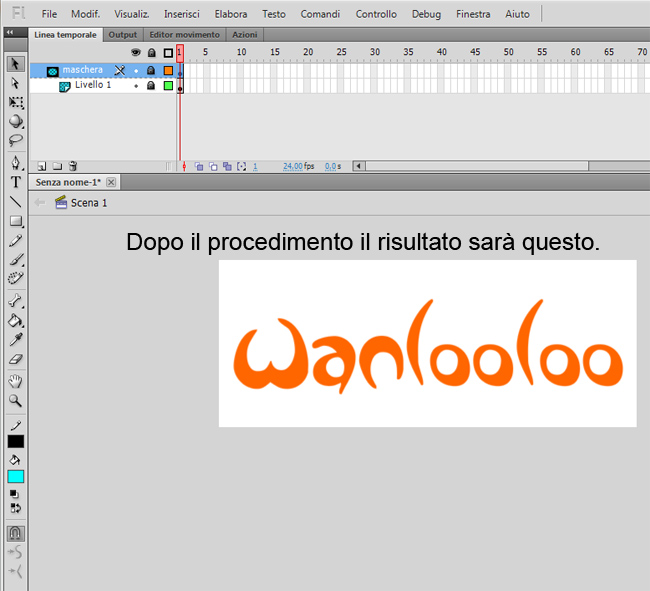650x591 pixels.
Task: Toggle edit multiple frames
Action: click(227, 167)
